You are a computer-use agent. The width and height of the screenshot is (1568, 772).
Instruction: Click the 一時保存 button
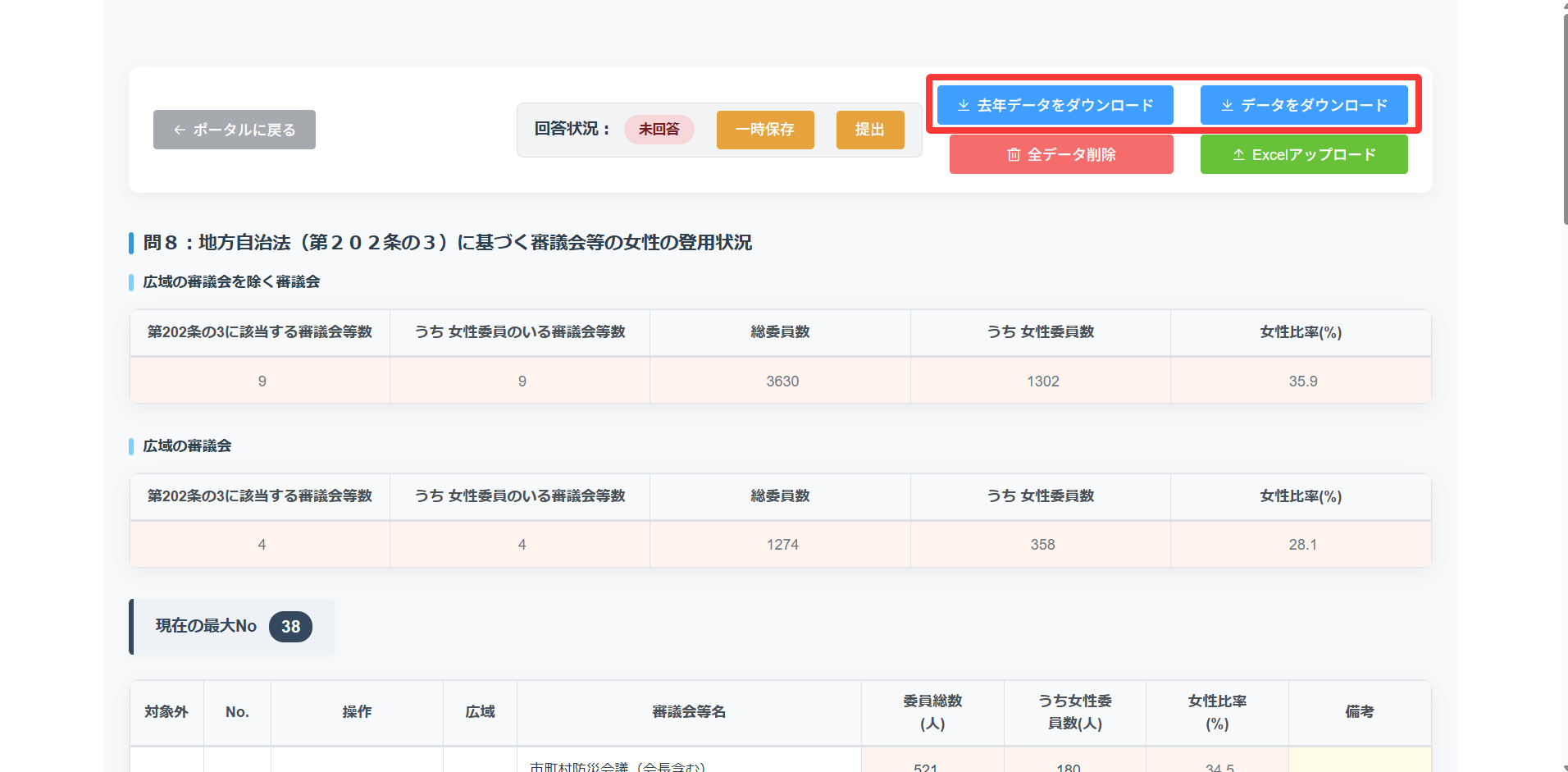coord(765,130)
